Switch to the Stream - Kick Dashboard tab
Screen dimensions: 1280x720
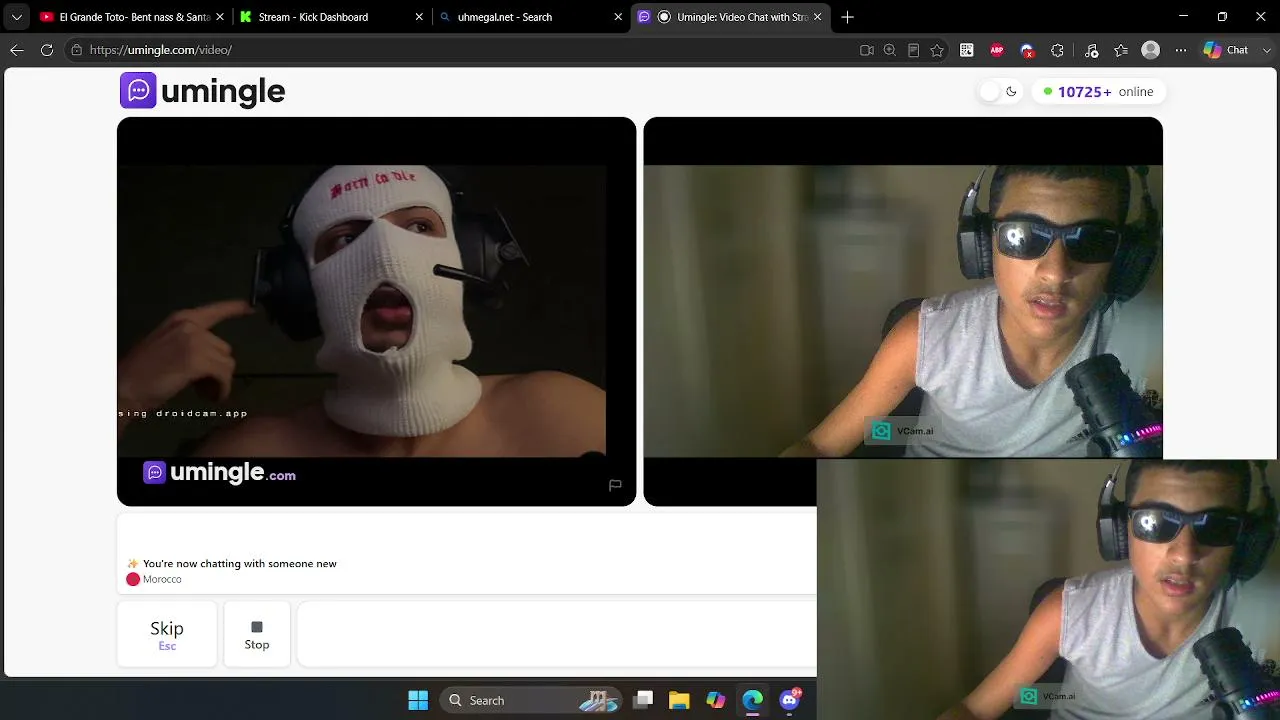pos(330,17)
